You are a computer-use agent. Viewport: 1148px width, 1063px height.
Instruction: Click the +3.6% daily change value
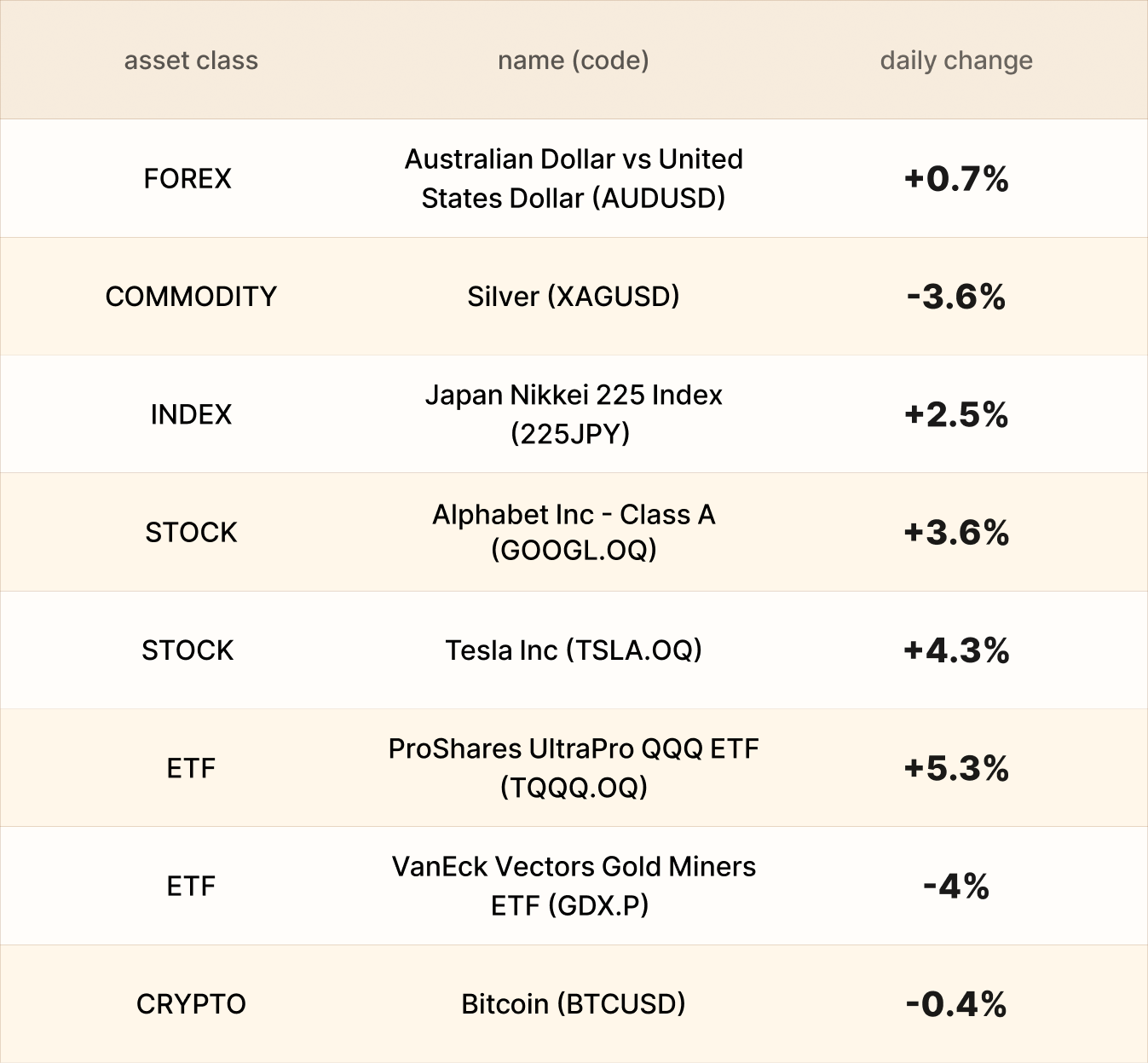click(x=955, y=533)
